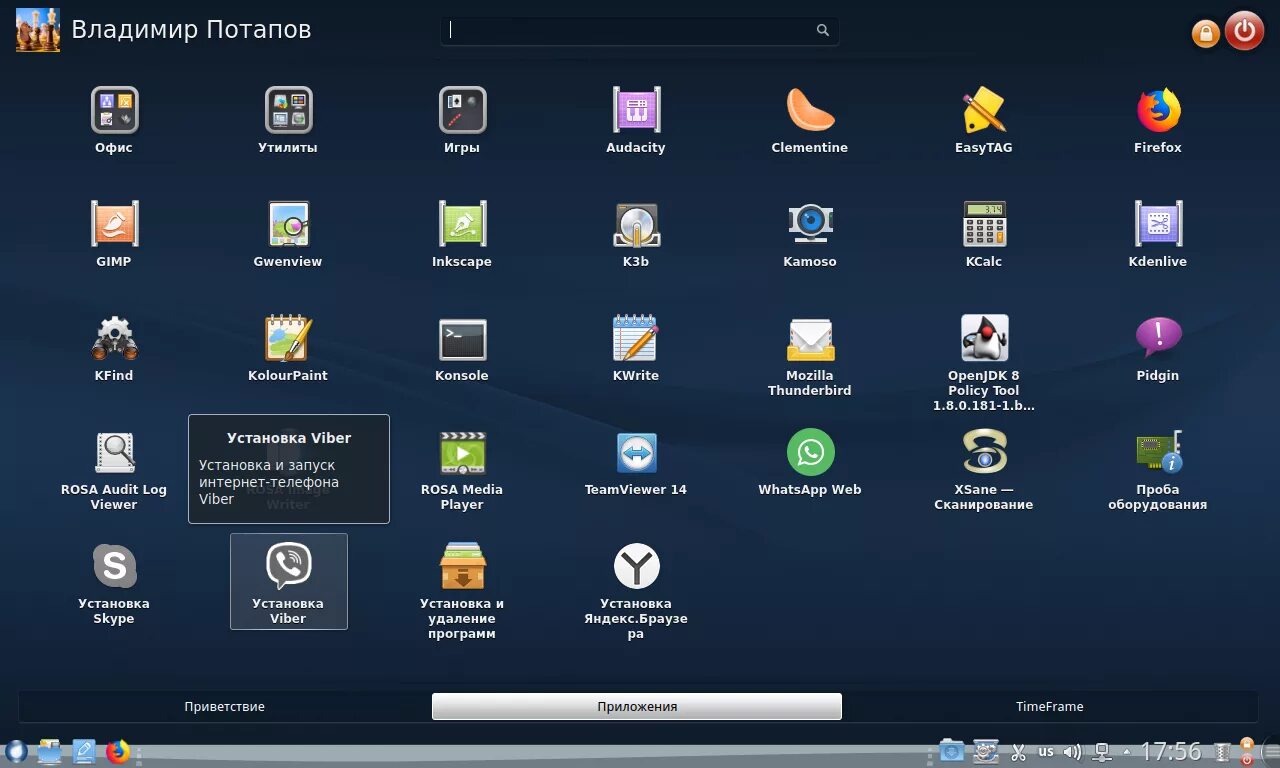Open Установка и удаление программ

(x=462, y=590)
